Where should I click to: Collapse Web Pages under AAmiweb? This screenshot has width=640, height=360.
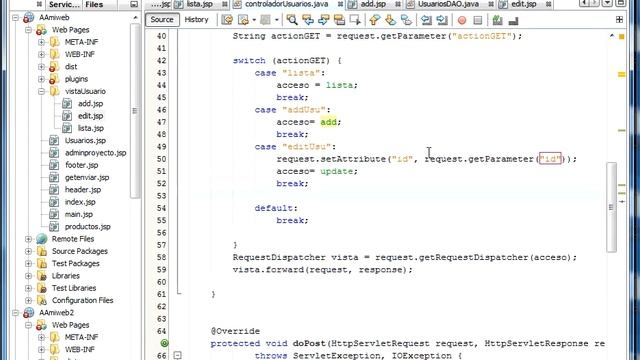(x=29, y=30)
